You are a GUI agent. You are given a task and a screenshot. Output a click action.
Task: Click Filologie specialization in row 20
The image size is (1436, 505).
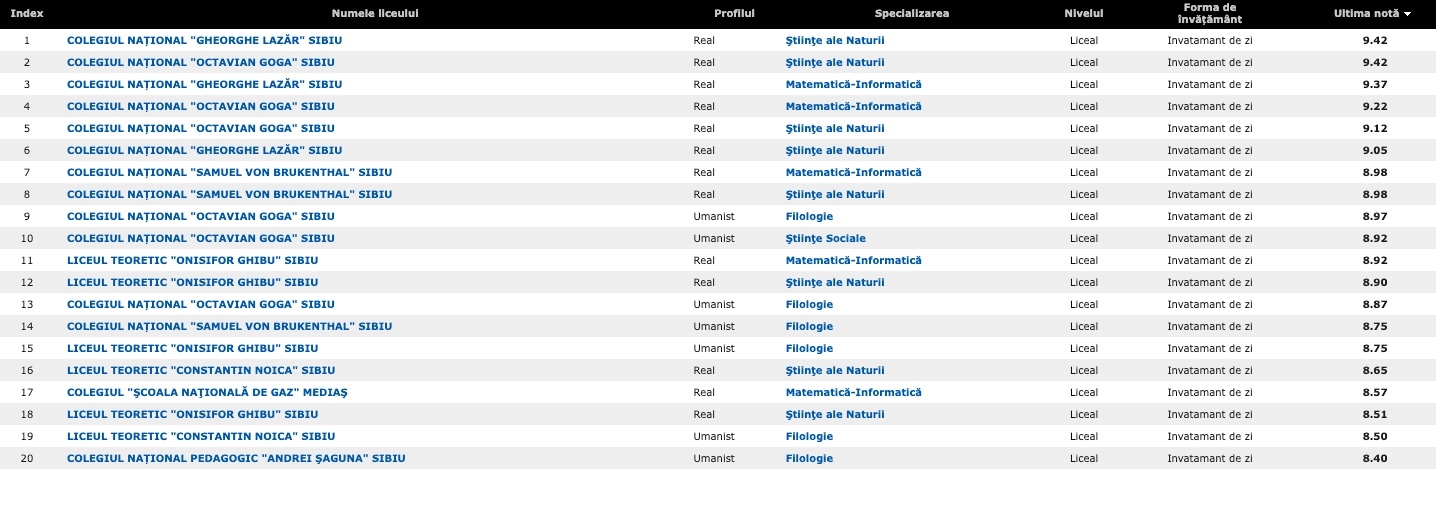pos(809,458)
